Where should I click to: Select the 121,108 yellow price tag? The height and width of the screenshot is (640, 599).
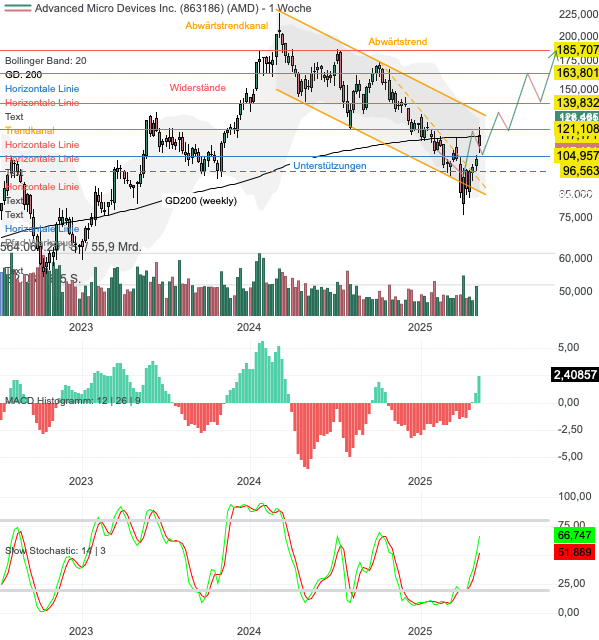point(577,129)
